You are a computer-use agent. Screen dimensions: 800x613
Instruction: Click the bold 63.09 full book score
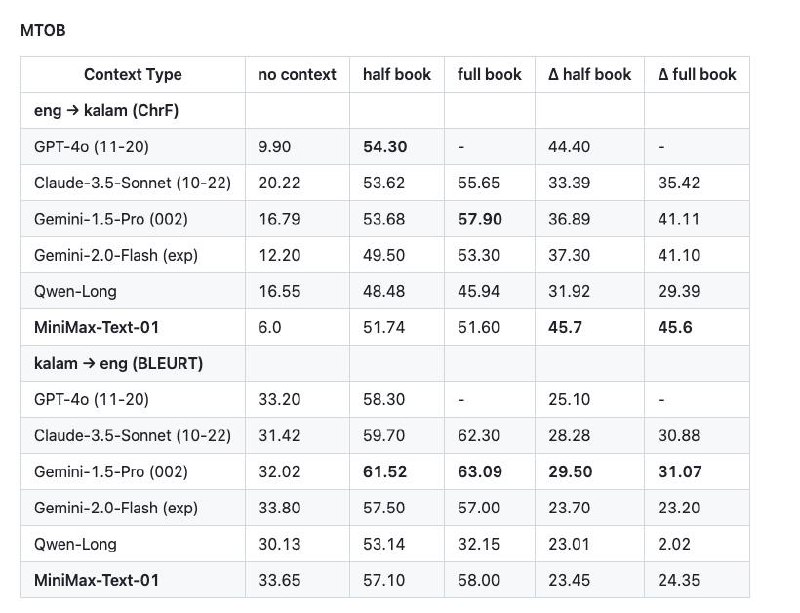480,472
